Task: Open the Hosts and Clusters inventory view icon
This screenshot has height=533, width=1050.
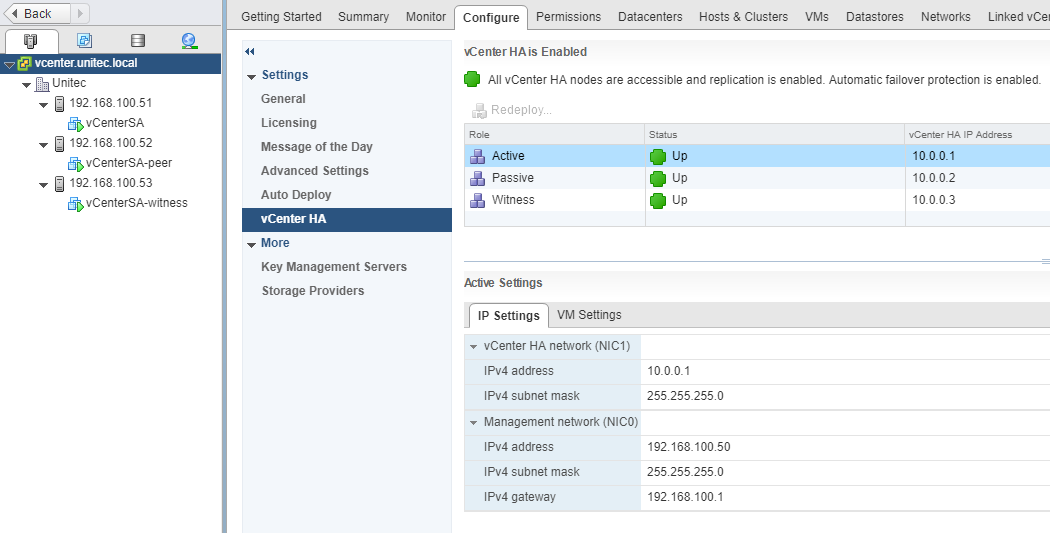Action: click(x=31, y=41)
